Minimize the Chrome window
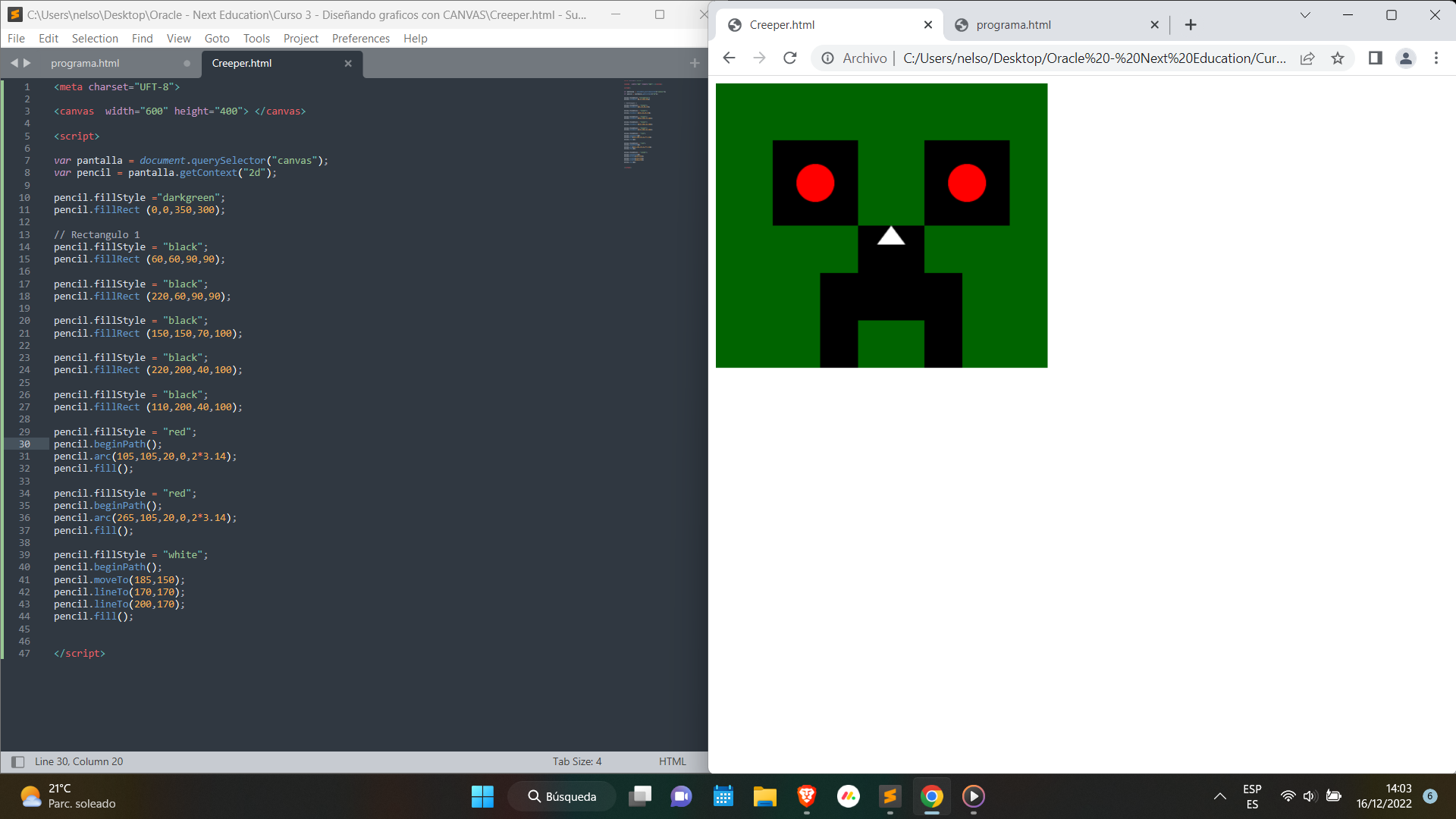 [x=1348, y=15]
